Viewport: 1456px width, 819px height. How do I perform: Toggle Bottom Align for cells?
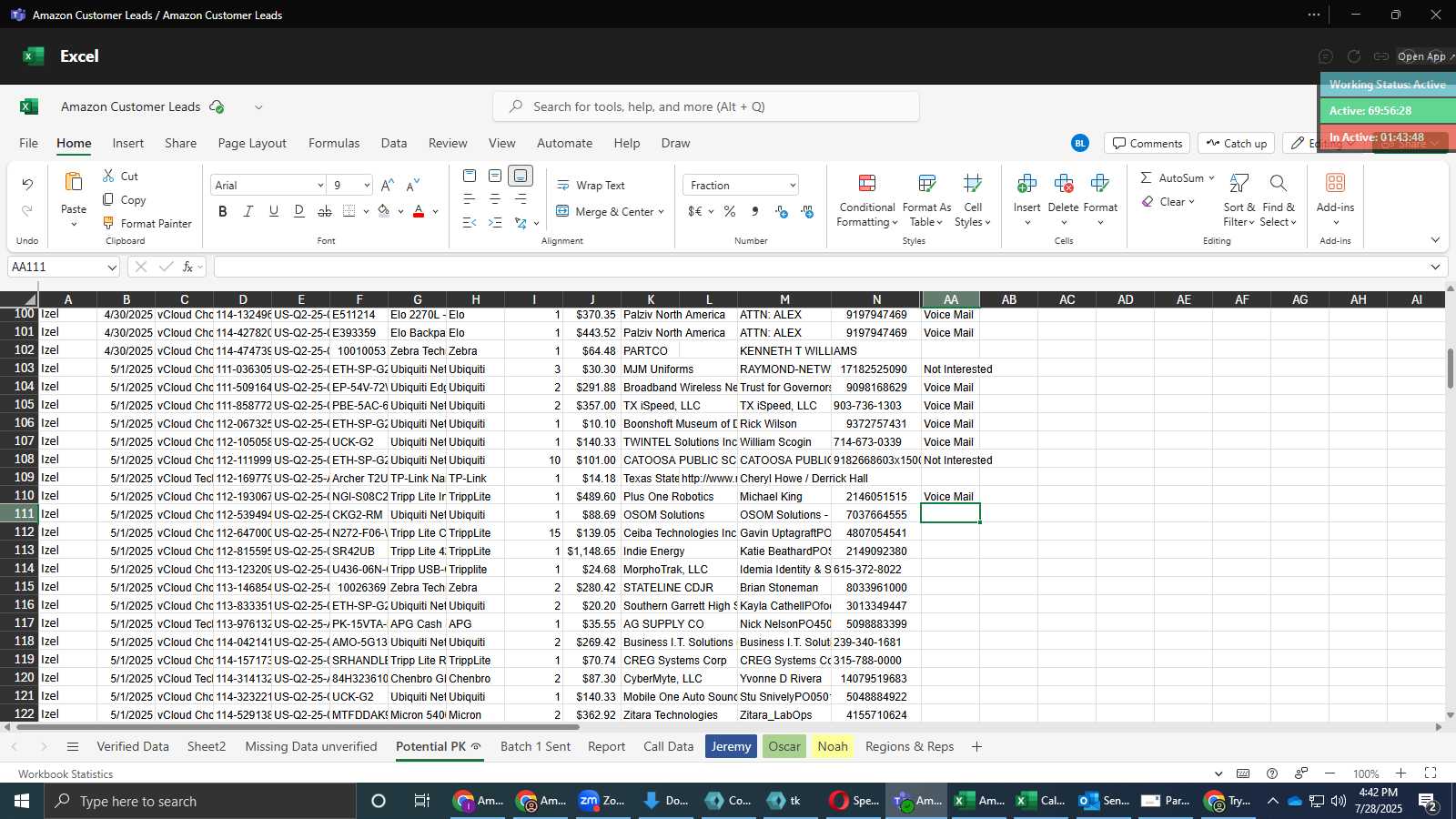click(521, 176)
